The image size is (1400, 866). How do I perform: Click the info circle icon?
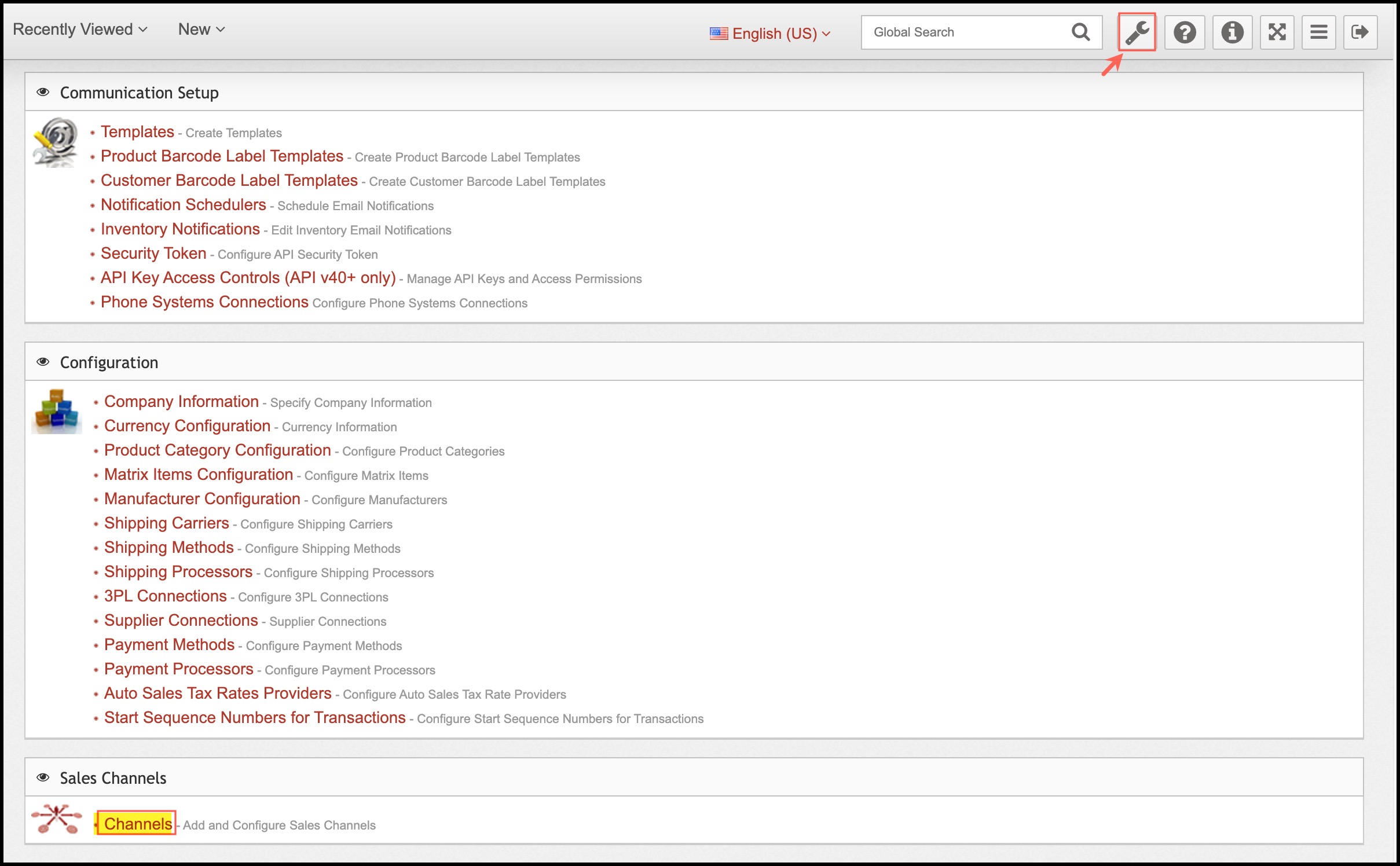point(1232,32)
